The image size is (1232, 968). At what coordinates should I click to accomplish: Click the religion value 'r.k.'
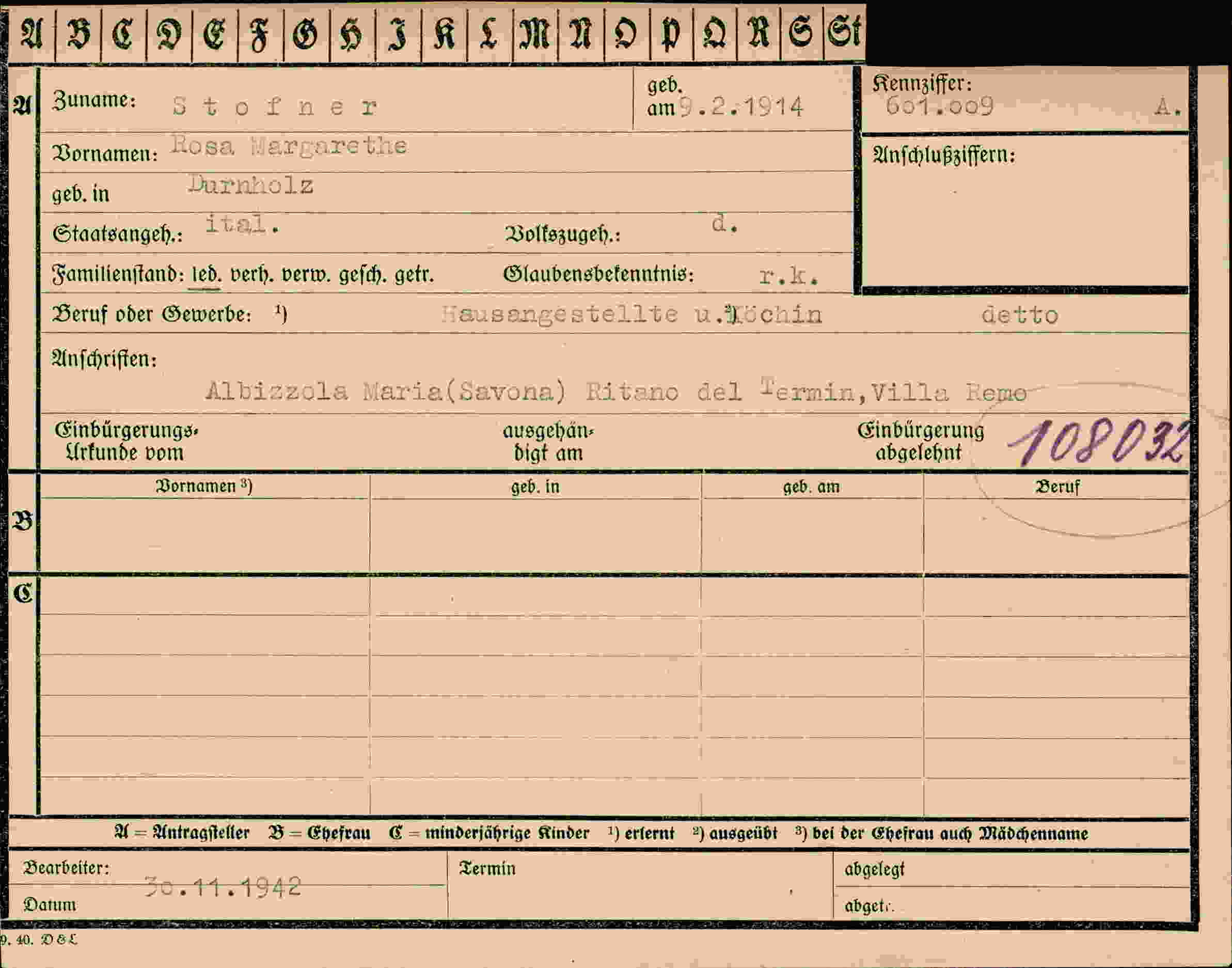789,276
